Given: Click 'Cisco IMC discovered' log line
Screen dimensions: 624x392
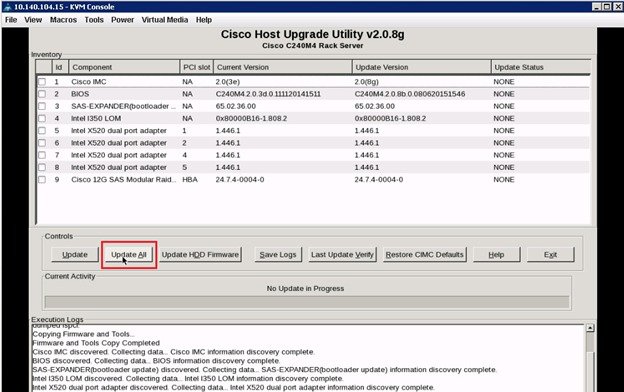Looking at the screenshot, I should click(174, 352).
